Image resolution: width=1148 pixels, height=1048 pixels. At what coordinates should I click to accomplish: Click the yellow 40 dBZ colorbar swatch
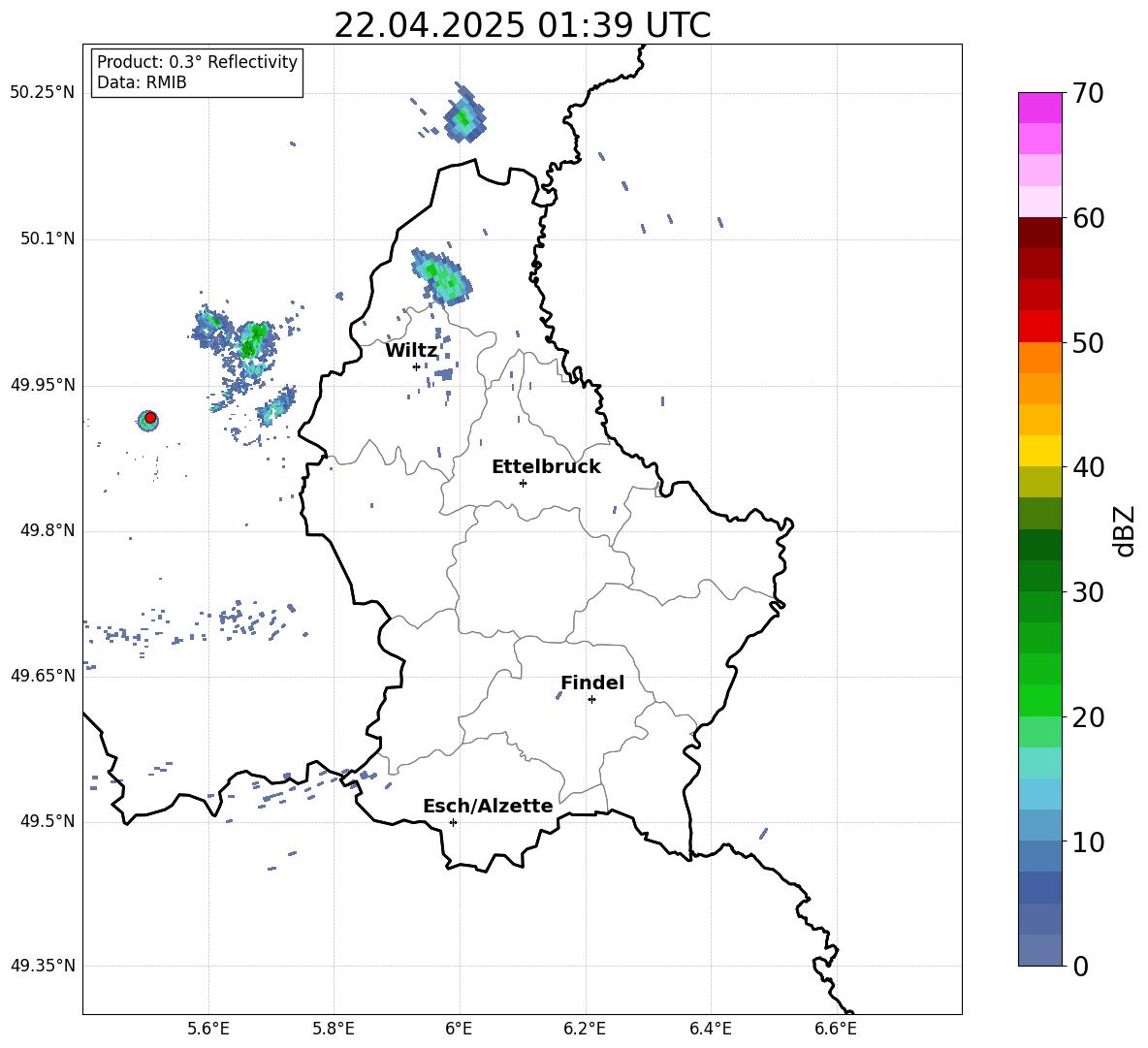point(1040,451)
